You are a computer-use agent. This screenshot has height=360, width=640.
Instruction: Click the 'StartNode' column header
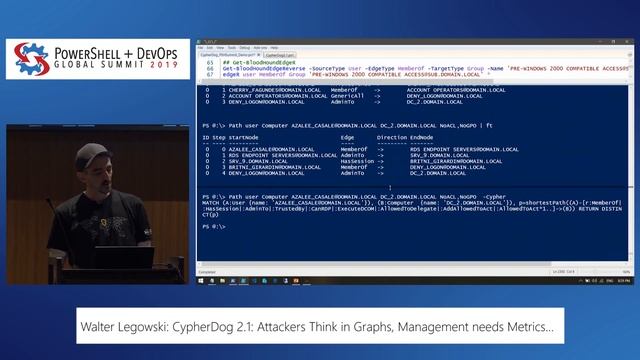click(x=243, y=138)
